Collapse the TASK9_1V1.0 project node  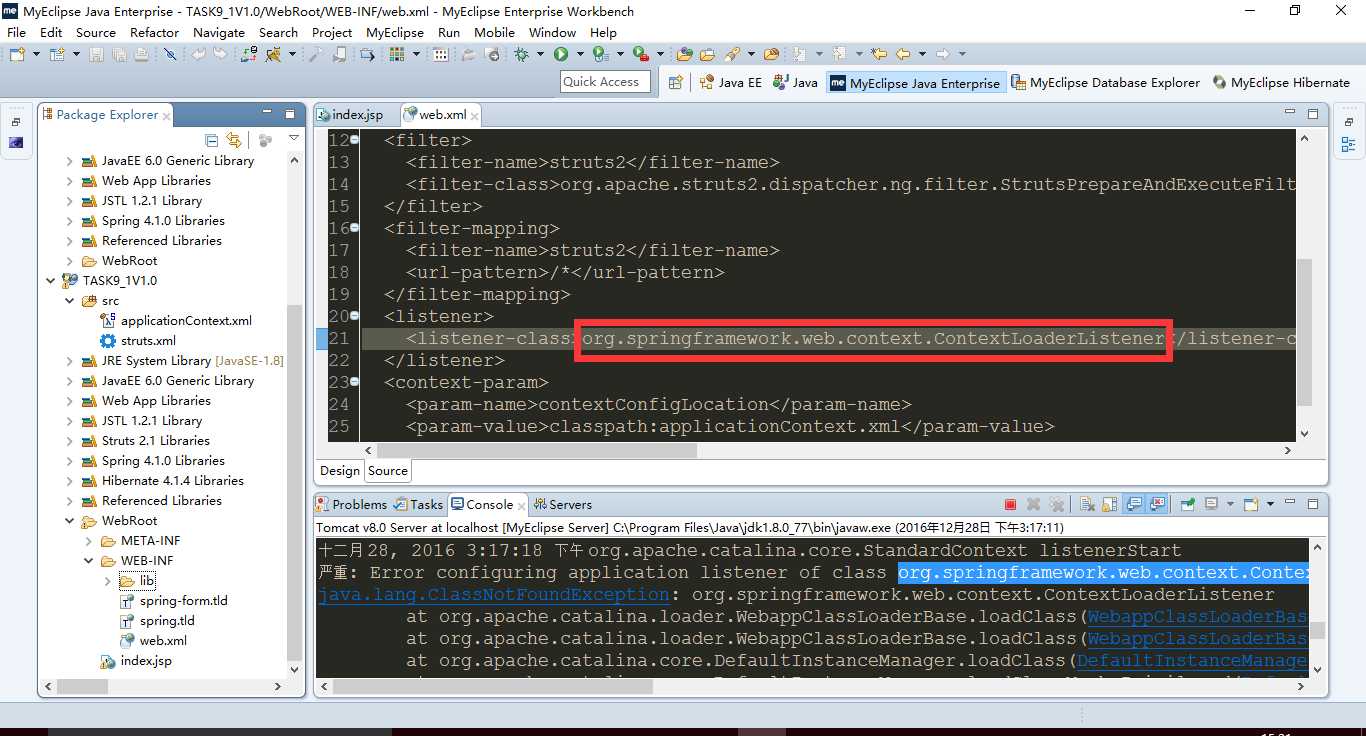[x=51, y=281]
